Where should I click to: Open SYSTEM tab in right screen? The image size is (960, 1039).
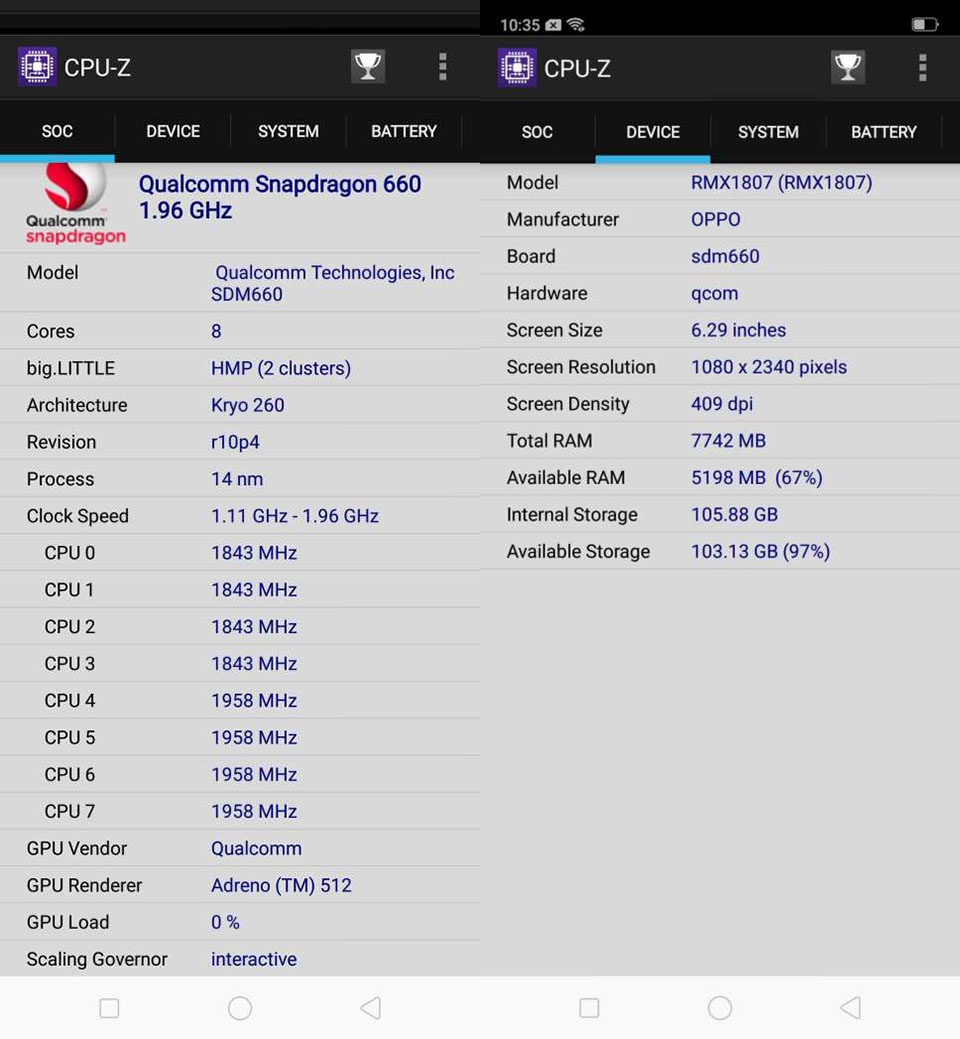[768, 132]
